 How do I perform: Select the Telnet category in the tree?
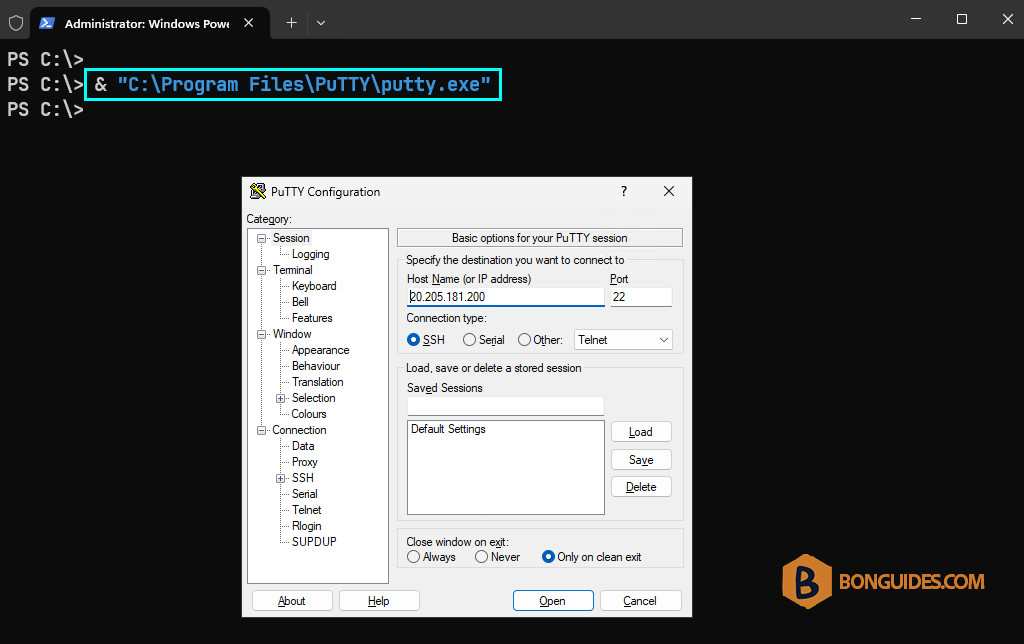(x=307, y=510)
